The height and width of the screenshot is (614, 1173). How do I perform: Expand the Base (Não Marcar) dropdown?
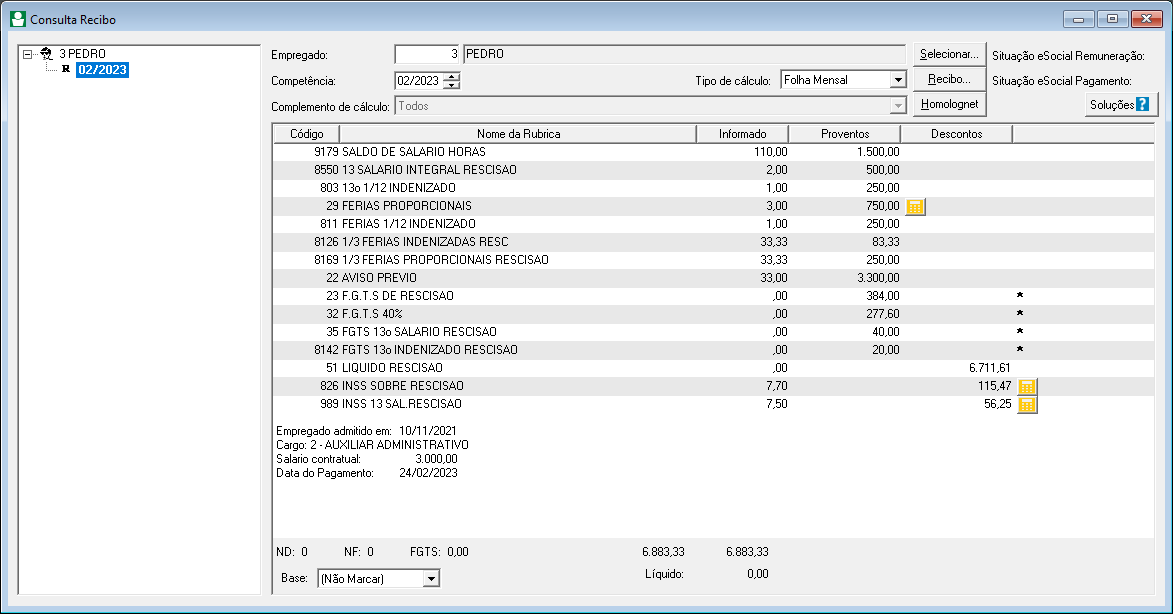click(431, 579)
